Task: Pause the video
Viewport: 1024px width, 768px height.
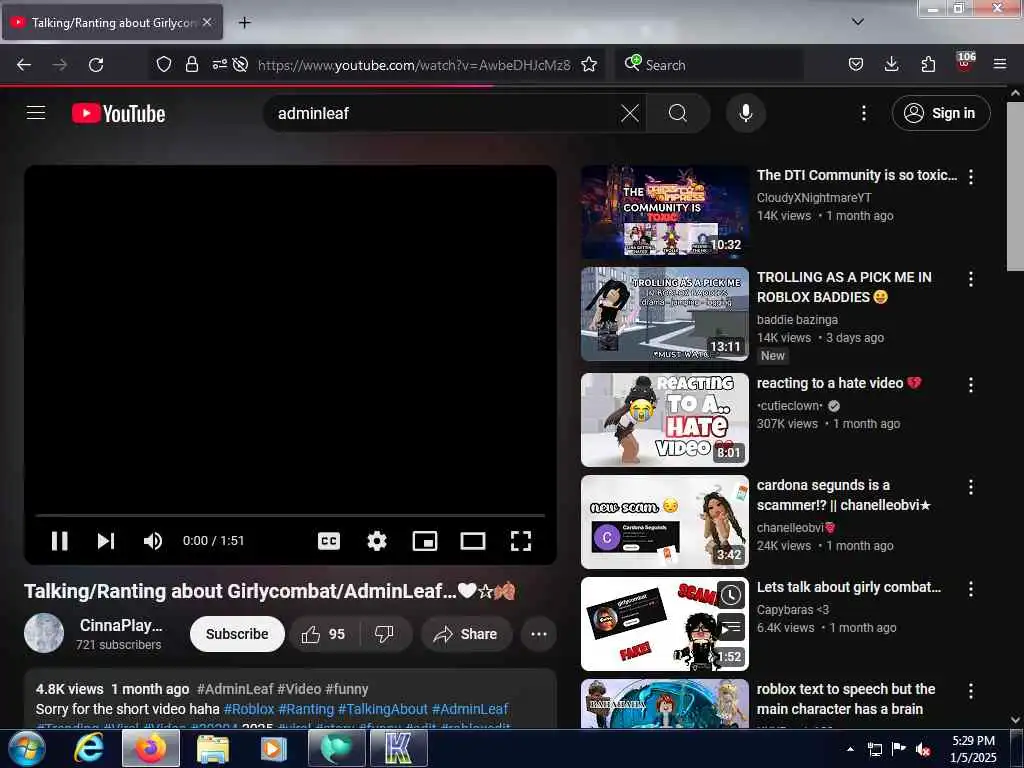Action: [59, 541]
